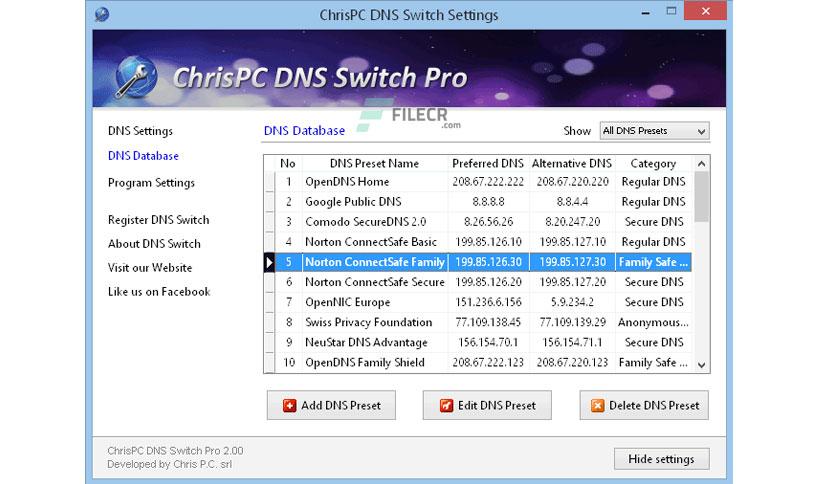Click the pencil icon on Edit DNS Preset

tap(446, 405)
